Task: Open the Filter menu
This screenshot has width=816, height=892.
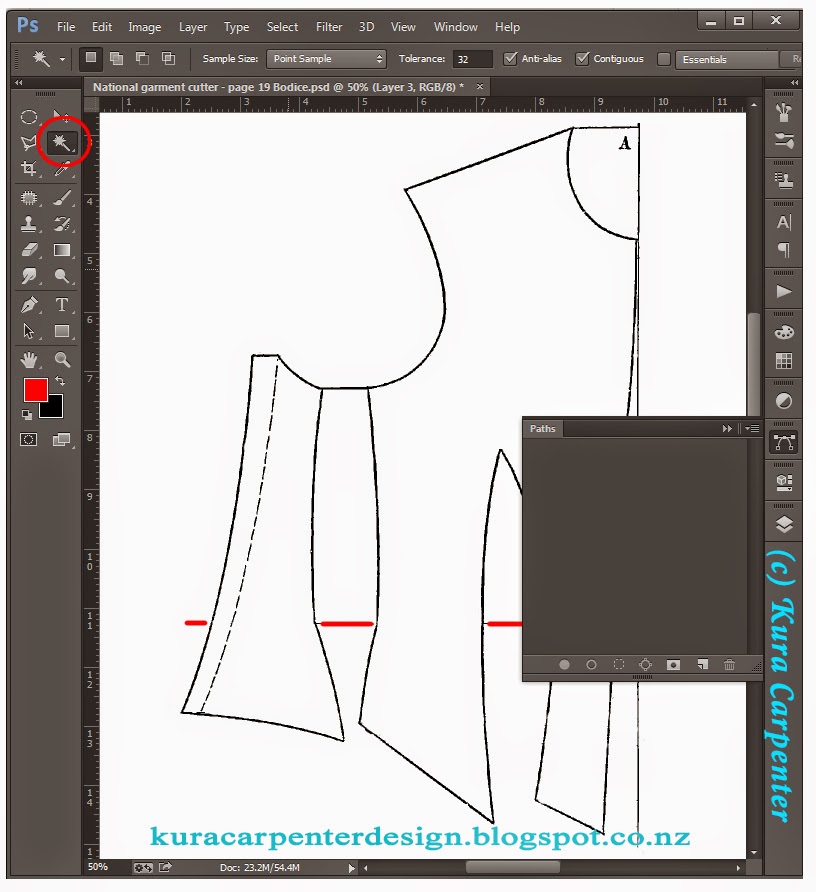Action: click(x=331, y=27)
